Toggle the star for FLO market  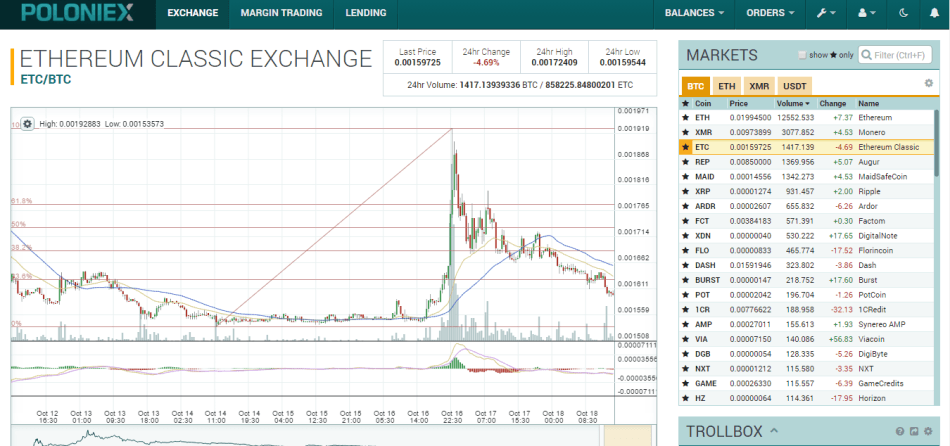click(x=686, y=250)
